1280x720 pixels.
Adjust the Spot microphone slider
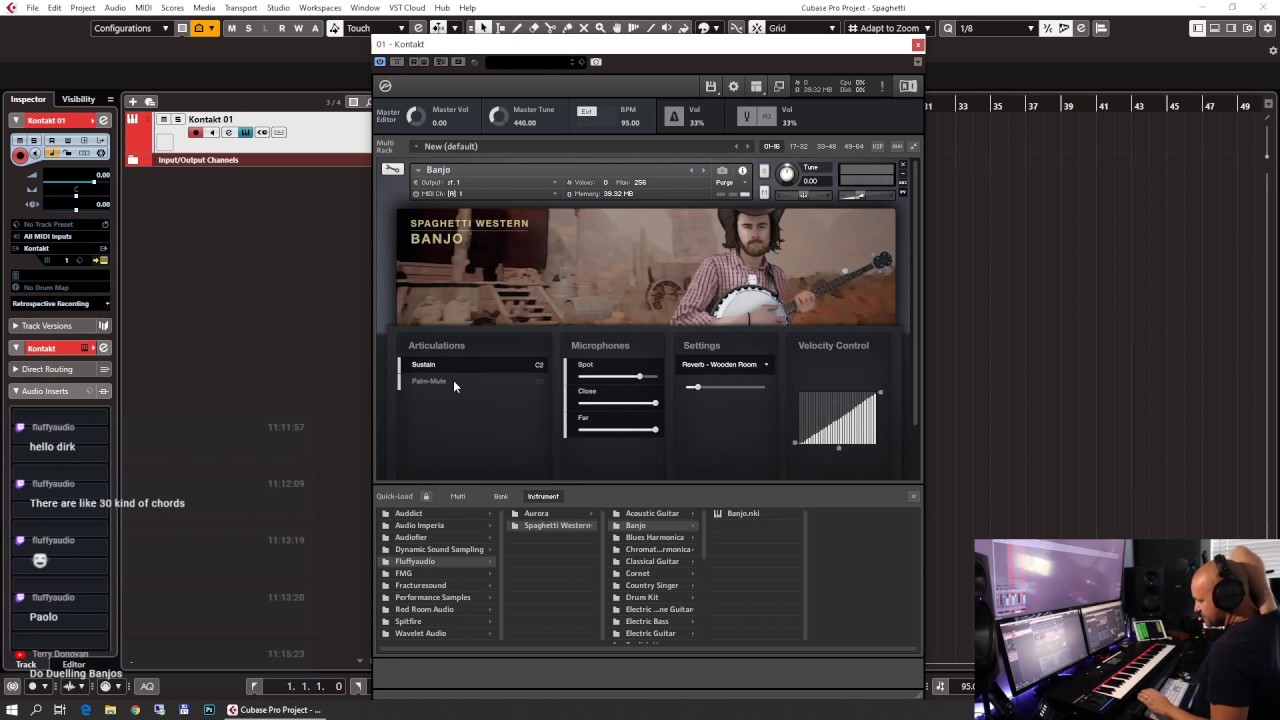coord(617,377)
